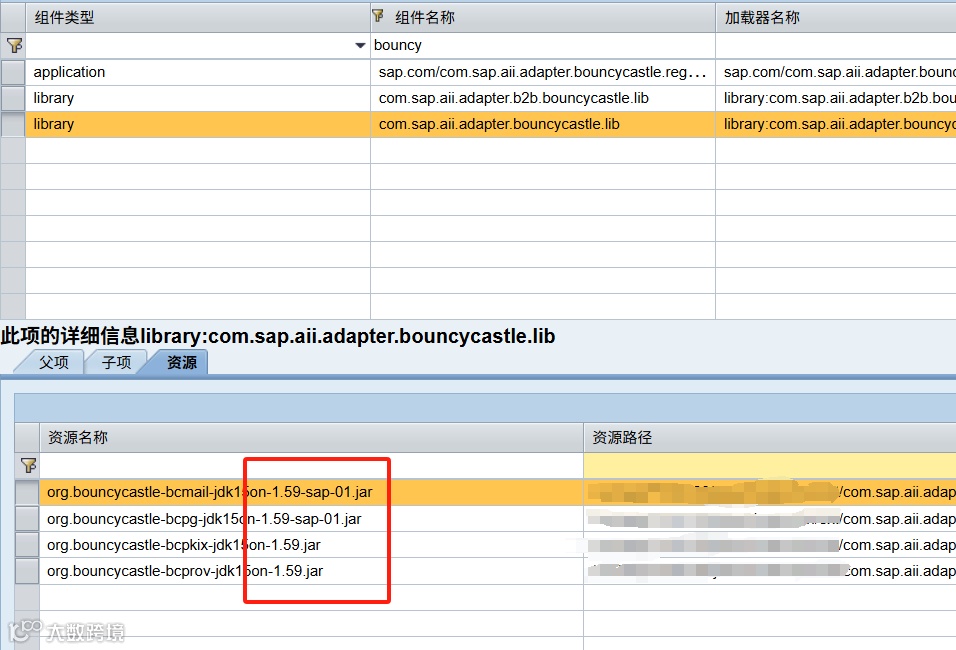Sort by the 资源路径 column header
956x650 pixels.
[770, 438]
